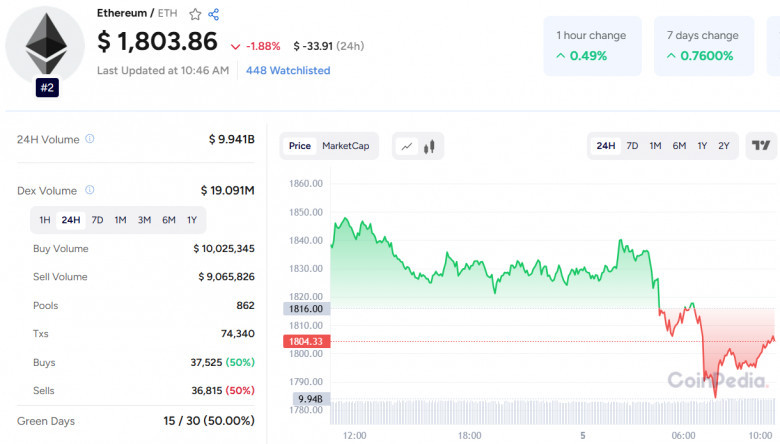The width and height of the screenshot is (780, 444).
Task: Click the 7 days change card
Action: coord(704,46)
